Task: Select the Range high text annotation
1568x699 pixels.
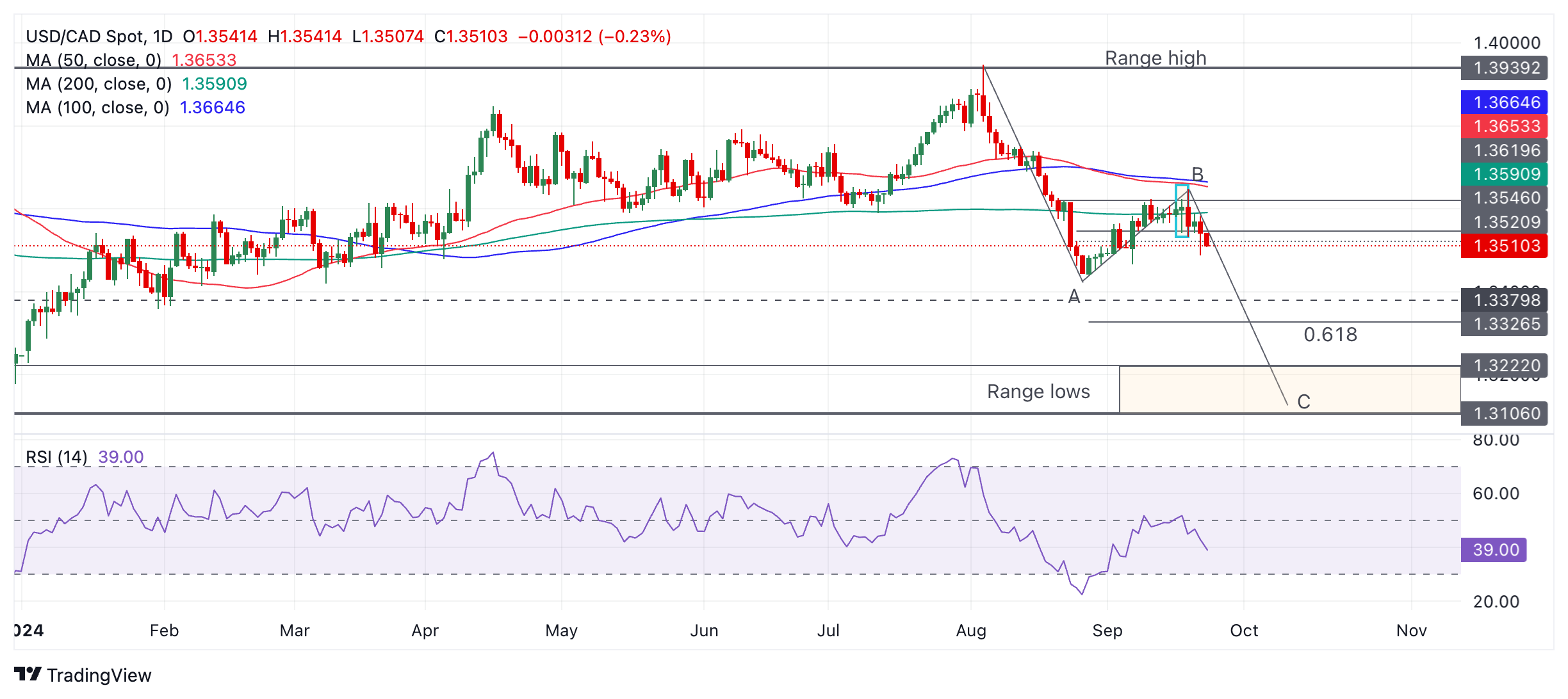Action: [x=1156, y=58]
